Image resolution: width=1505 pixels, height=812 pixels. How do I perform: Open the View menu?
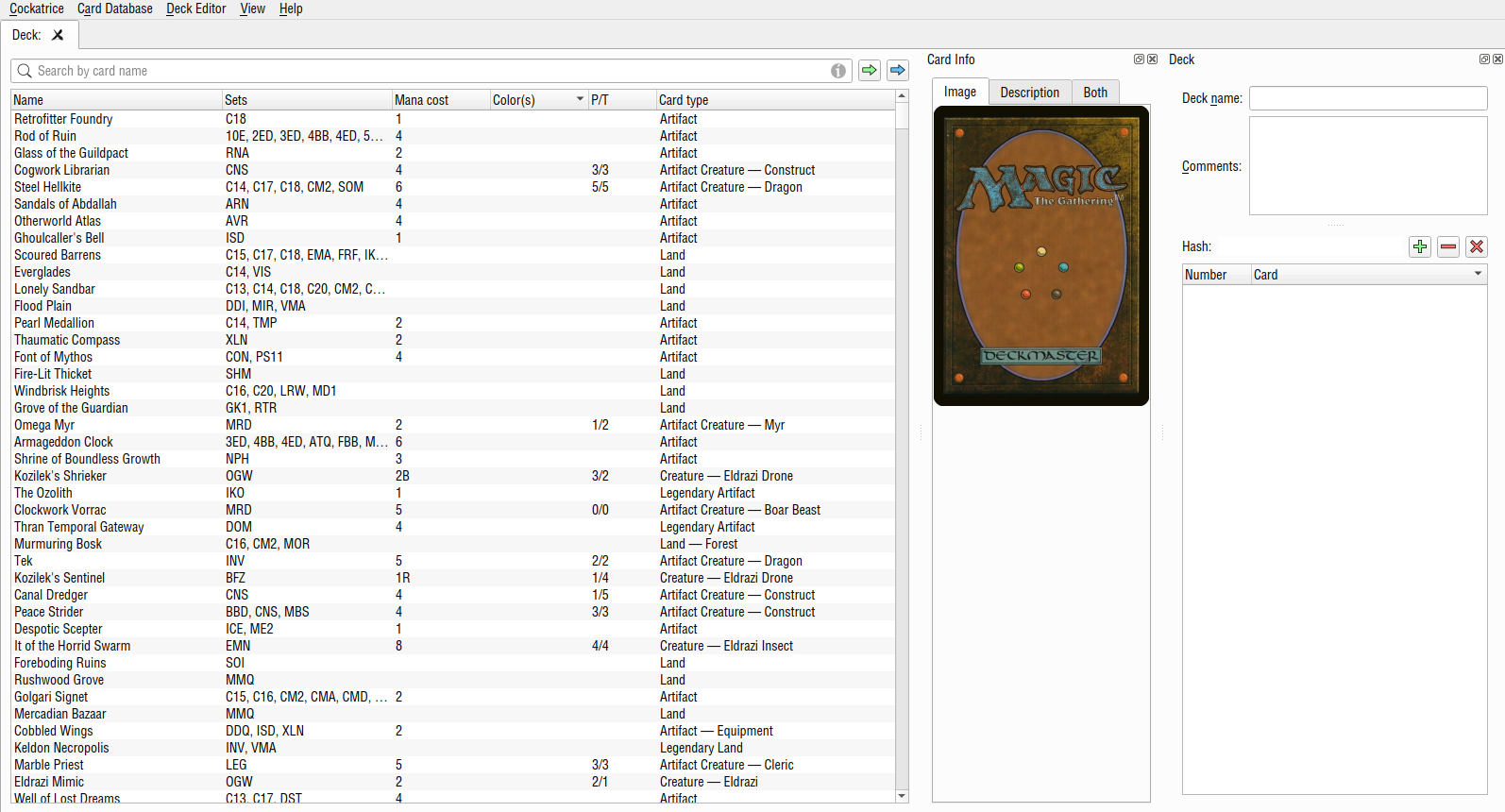[252, 8]
